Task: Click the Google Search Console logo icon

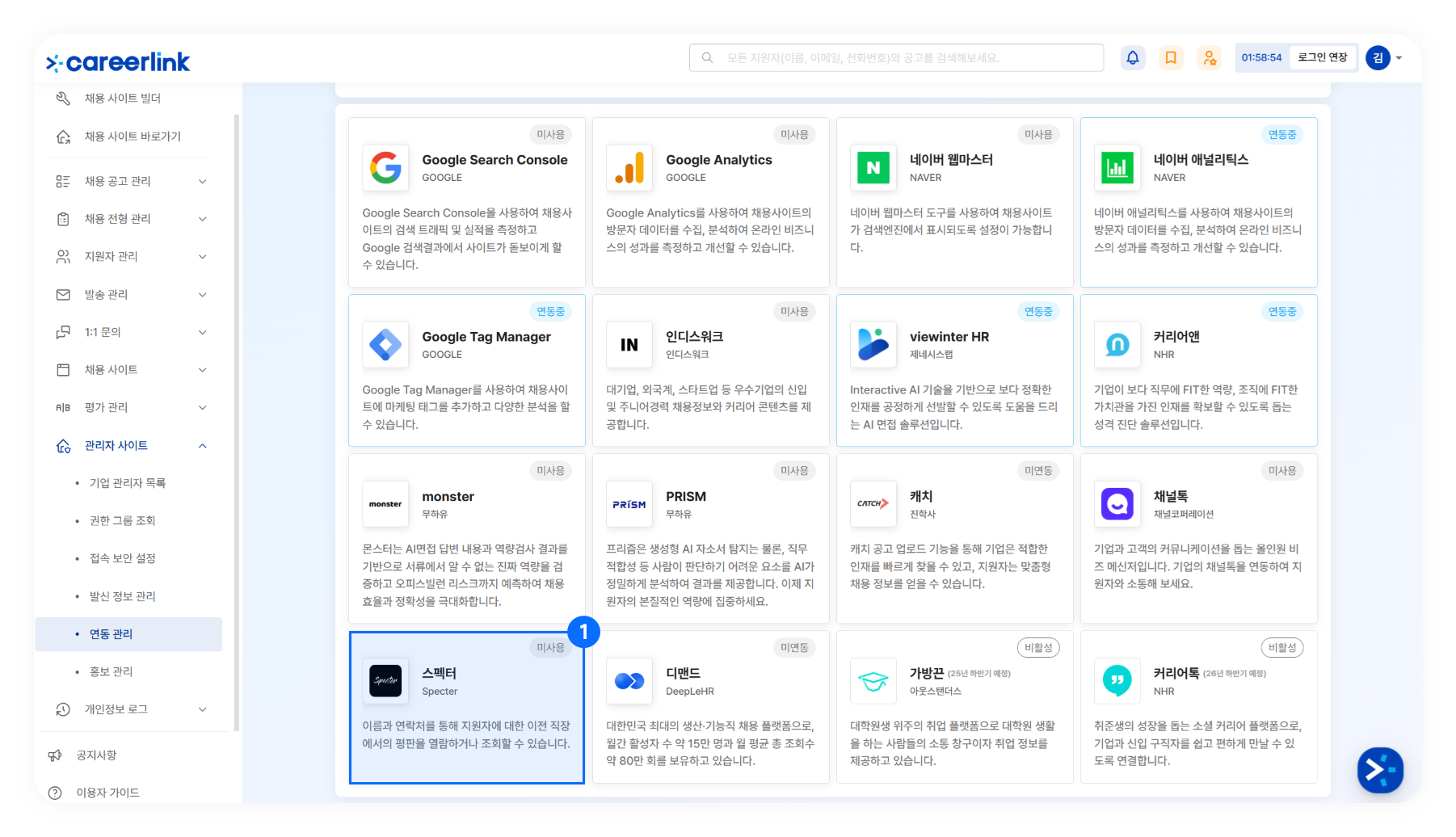Action: [385, 168]
